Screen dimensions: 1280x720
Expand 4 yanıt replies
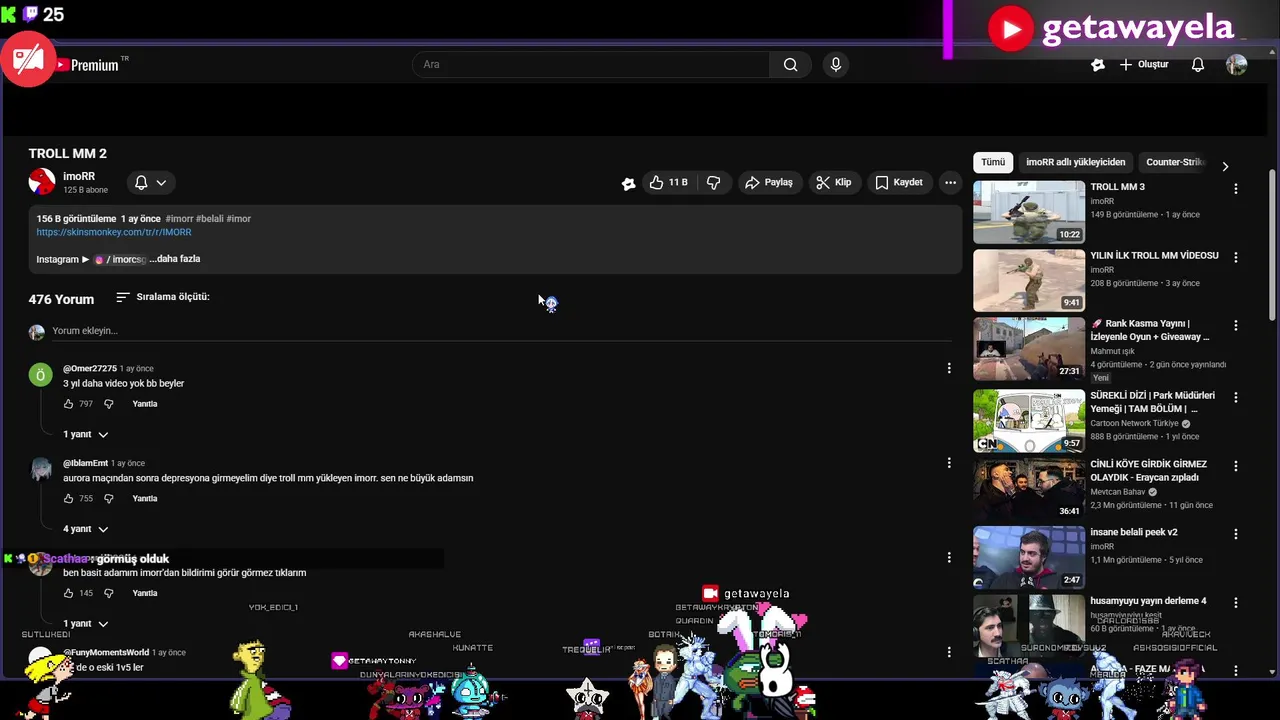(x=86, y=529)
